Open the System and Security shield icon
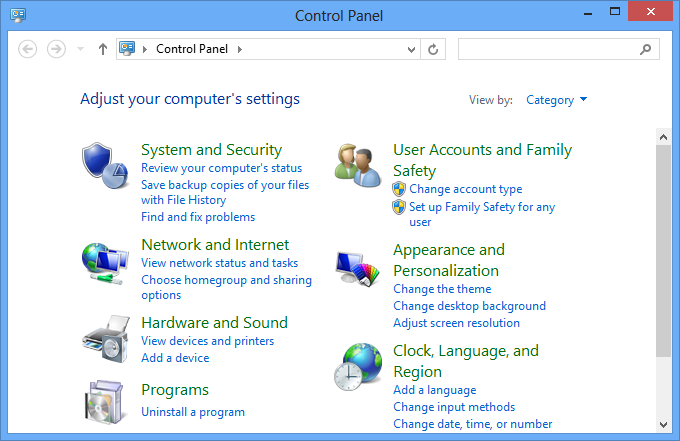680x441 pixels. pos(105,165)
